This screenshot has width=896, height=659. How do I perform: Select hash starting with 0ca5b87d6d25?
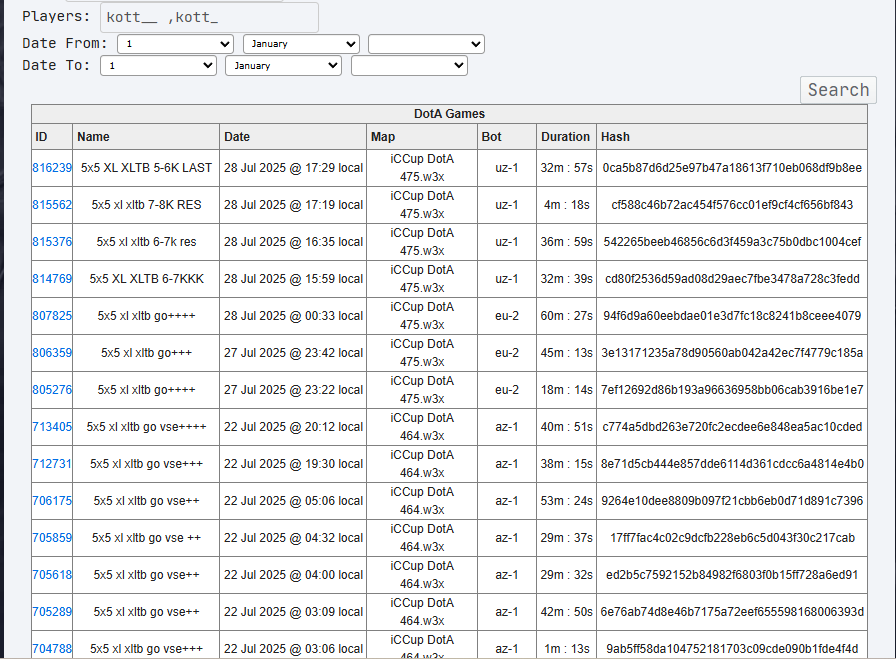click(732, 168)
